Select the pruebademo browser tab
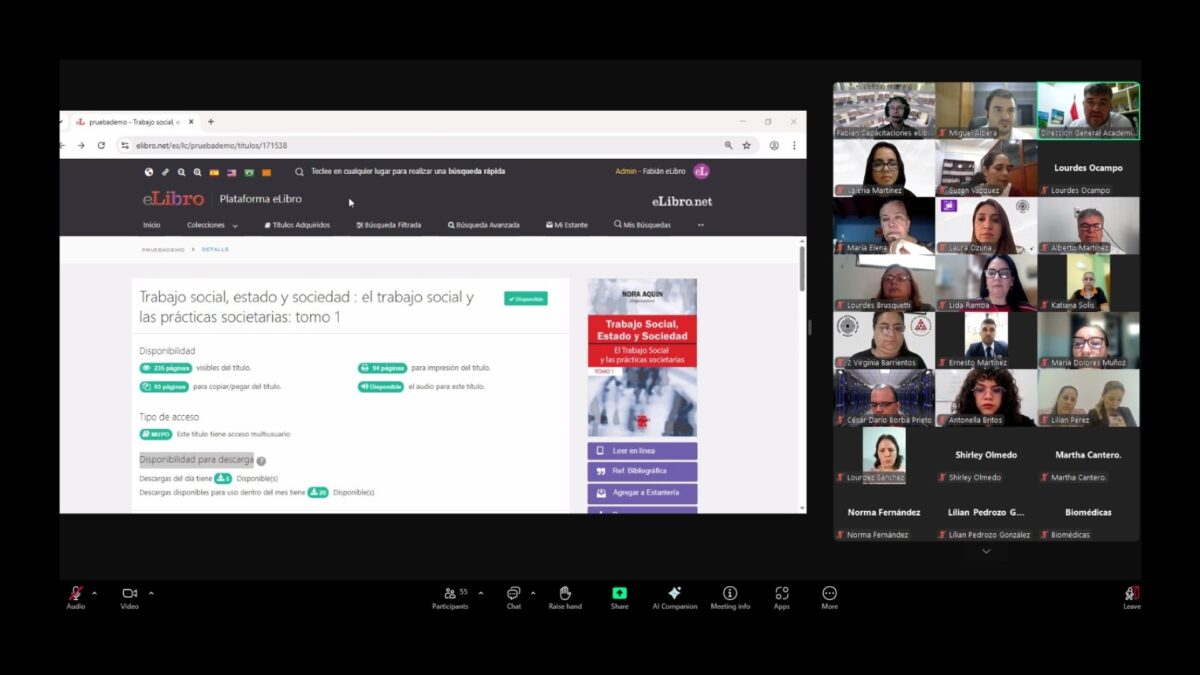This screenshot has width=1200, height=675. coord(132,122)
